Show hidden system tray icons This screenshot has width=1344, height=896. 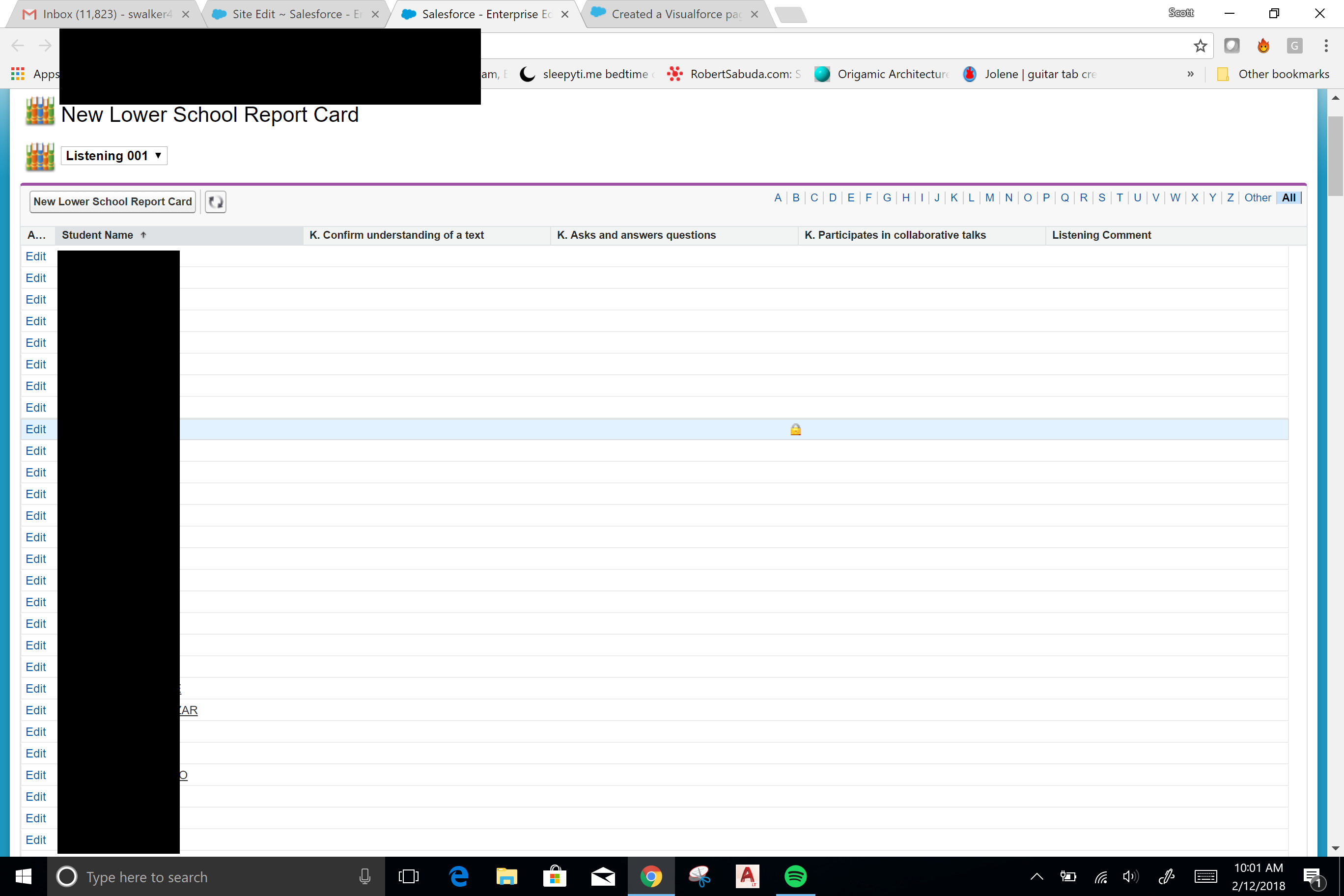(1036, 876)
